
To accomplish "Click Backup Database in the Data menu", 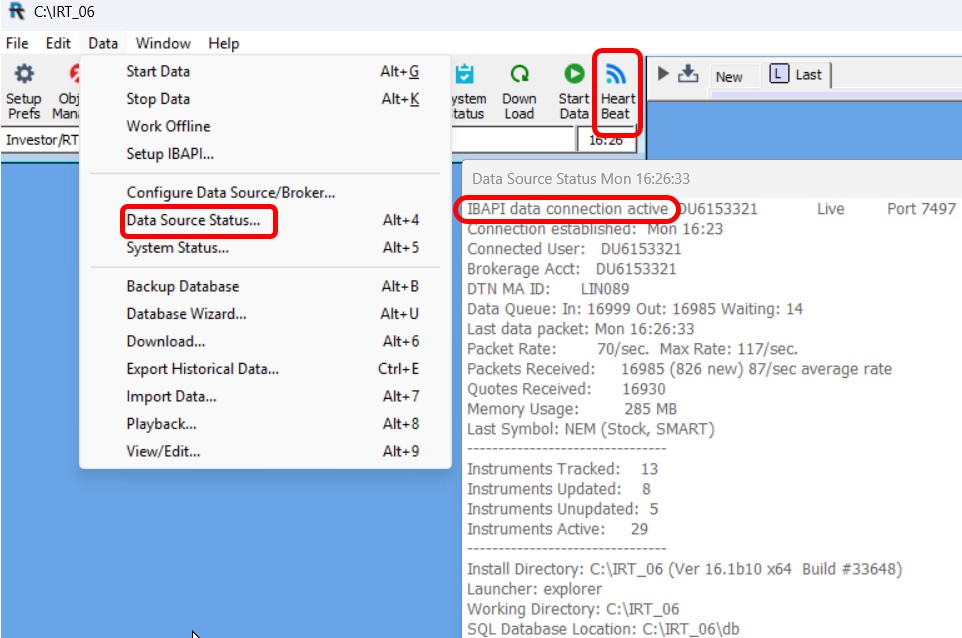I will tap(183, 286).
